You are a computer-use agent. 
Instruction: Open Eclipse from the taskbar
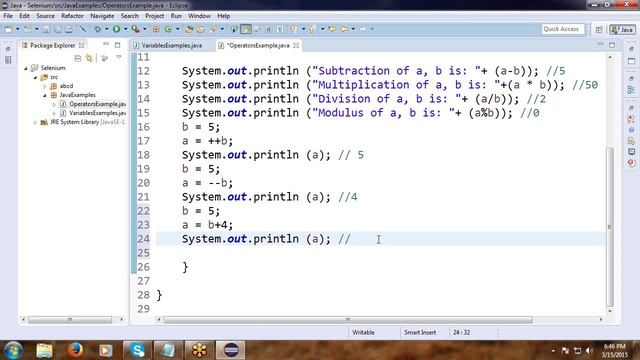click(230, 350)
